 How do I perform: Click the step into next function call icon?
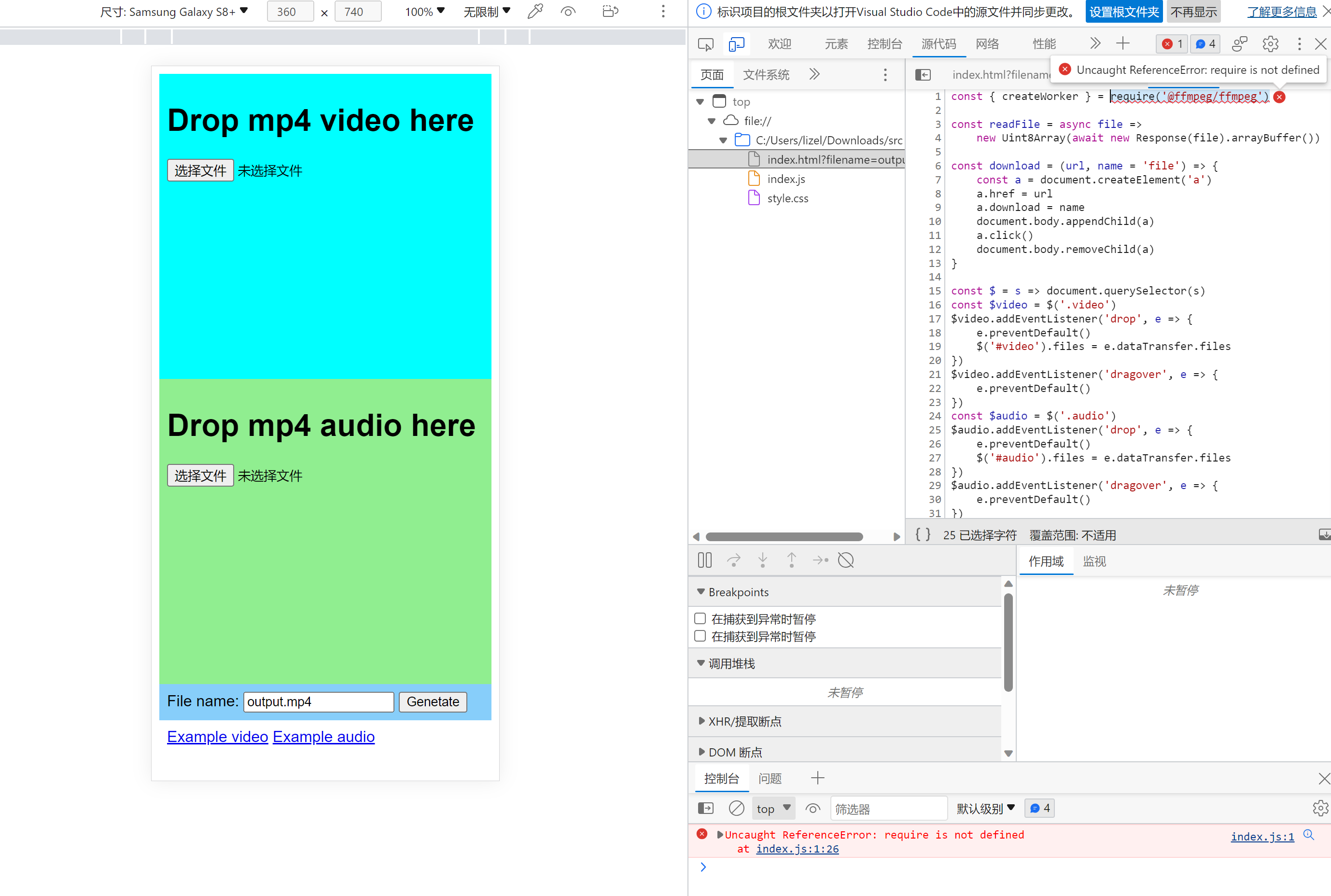click(762, 560)
